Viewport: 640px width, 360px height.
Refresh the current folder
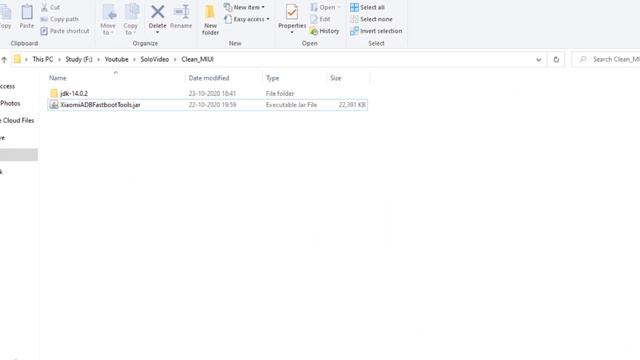(x=556, y=60)
